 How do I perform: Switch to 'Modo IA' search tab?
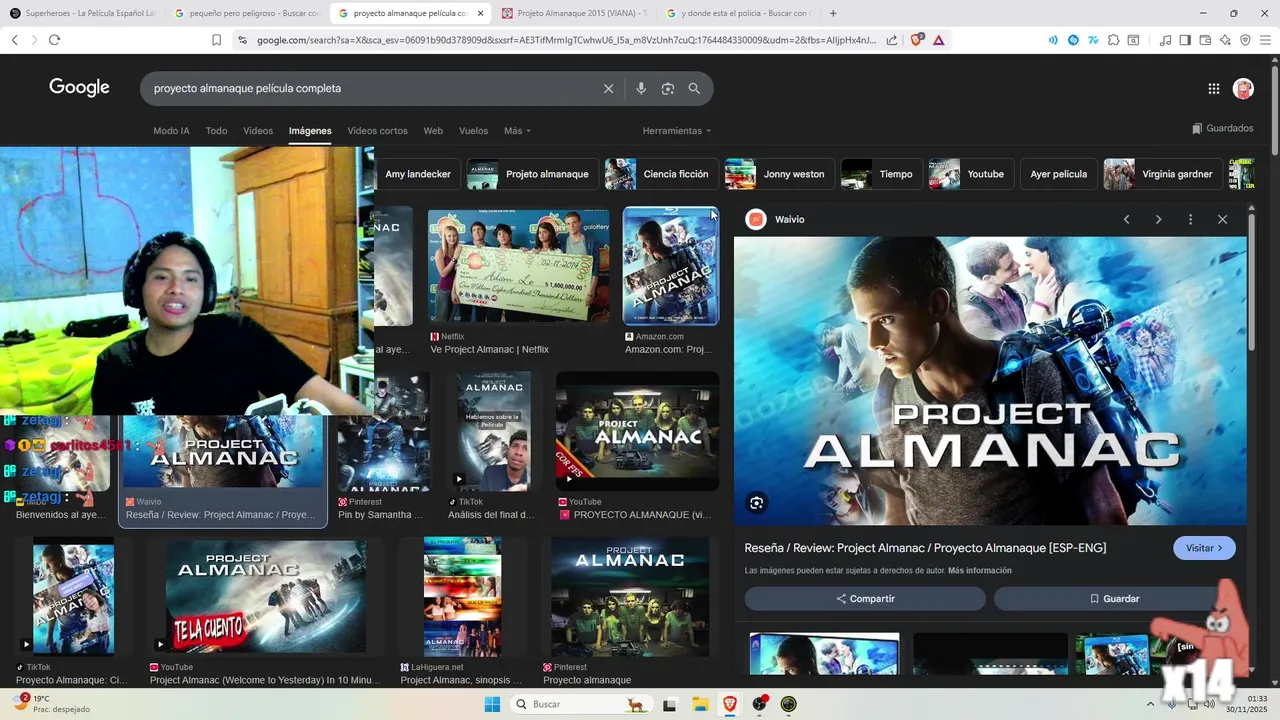click(171, 131)
